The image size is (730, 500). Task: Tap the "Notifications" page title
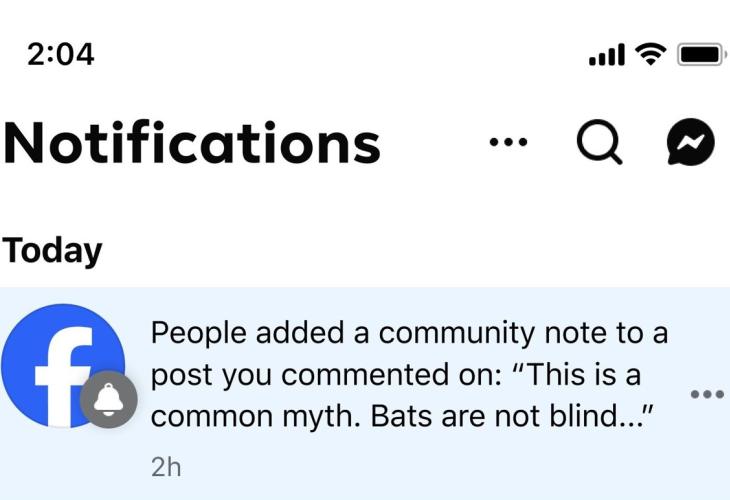[x=192, y=144]
